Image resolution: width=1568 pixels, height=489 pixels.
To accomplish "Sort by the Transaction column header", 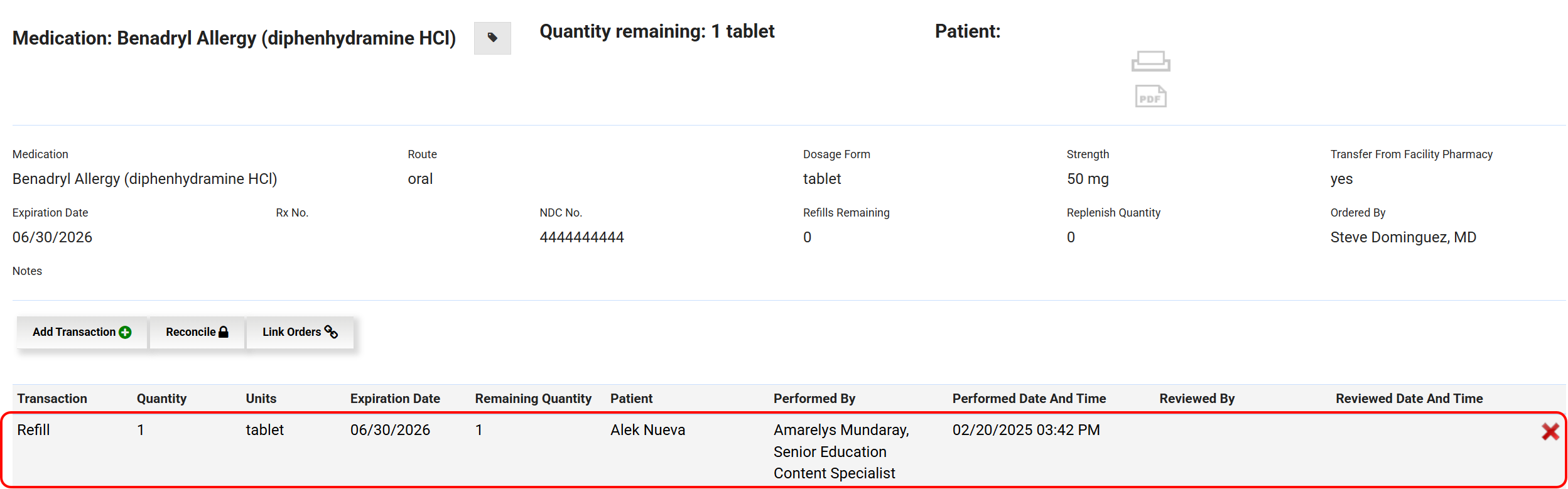I will tap(52, 399).
